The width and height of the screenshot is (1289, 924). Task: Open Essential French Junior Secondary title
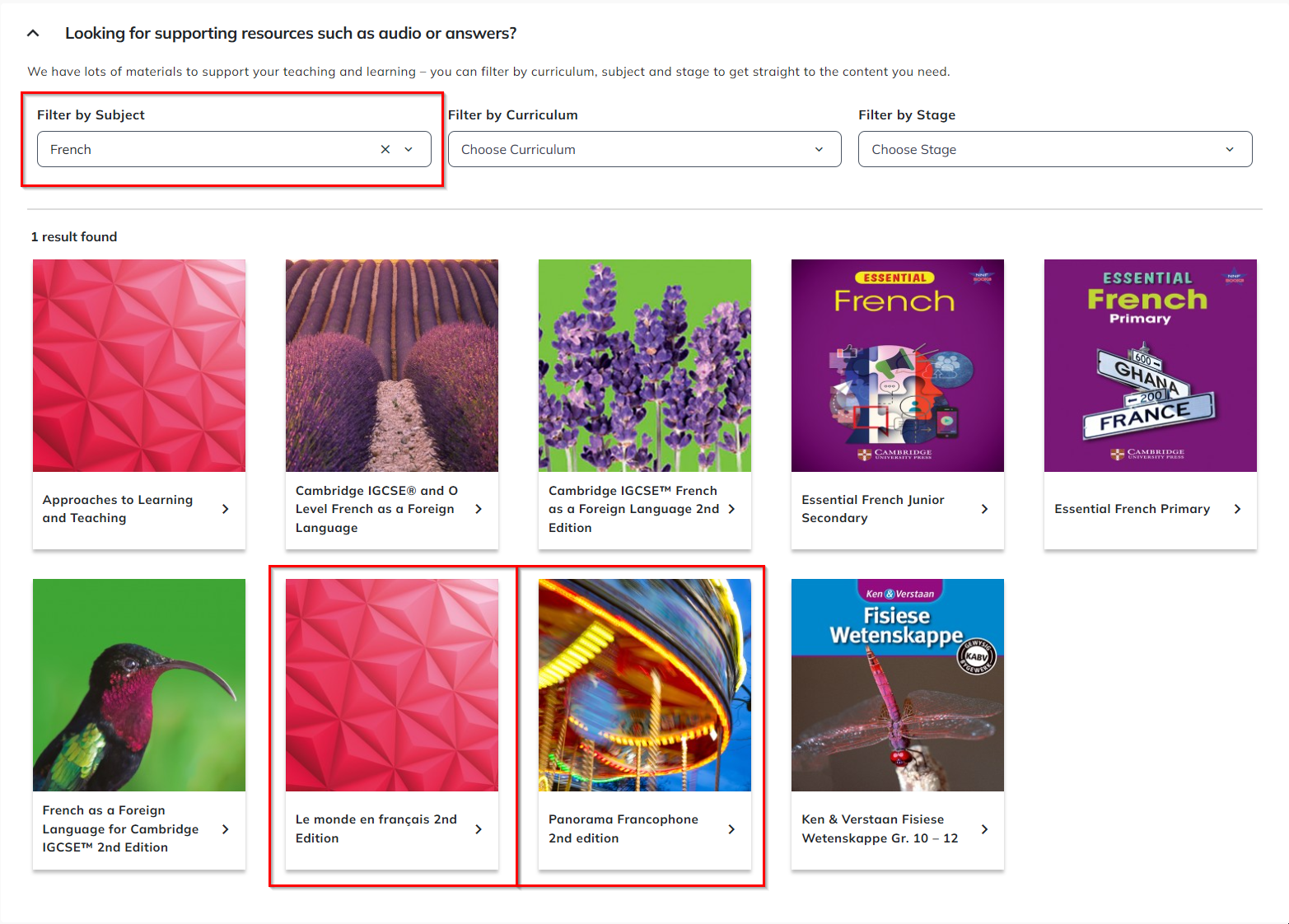873,509
